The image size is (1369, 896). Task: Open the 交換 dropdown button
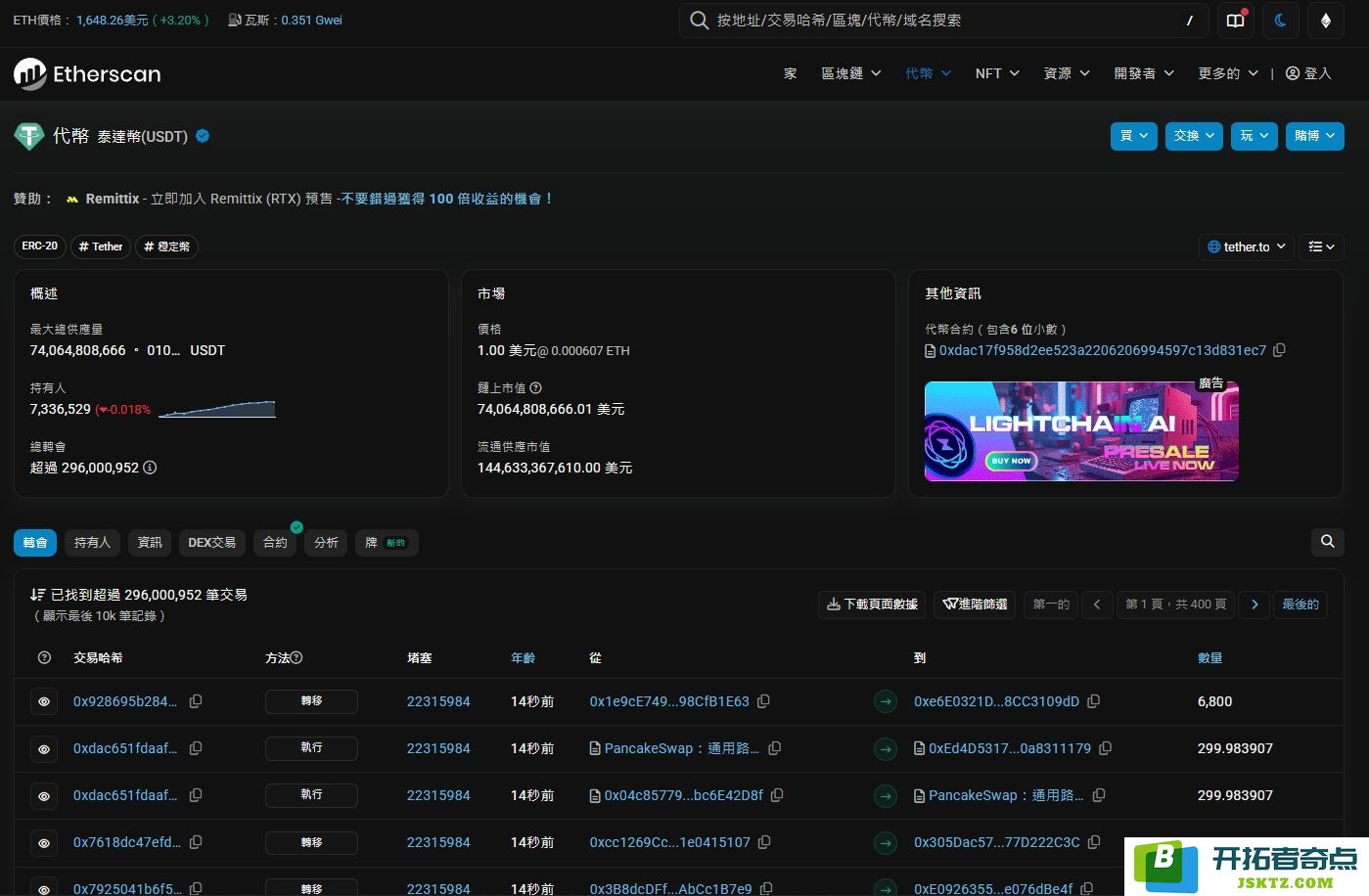pyautogui.click(x=1194, y=136)
